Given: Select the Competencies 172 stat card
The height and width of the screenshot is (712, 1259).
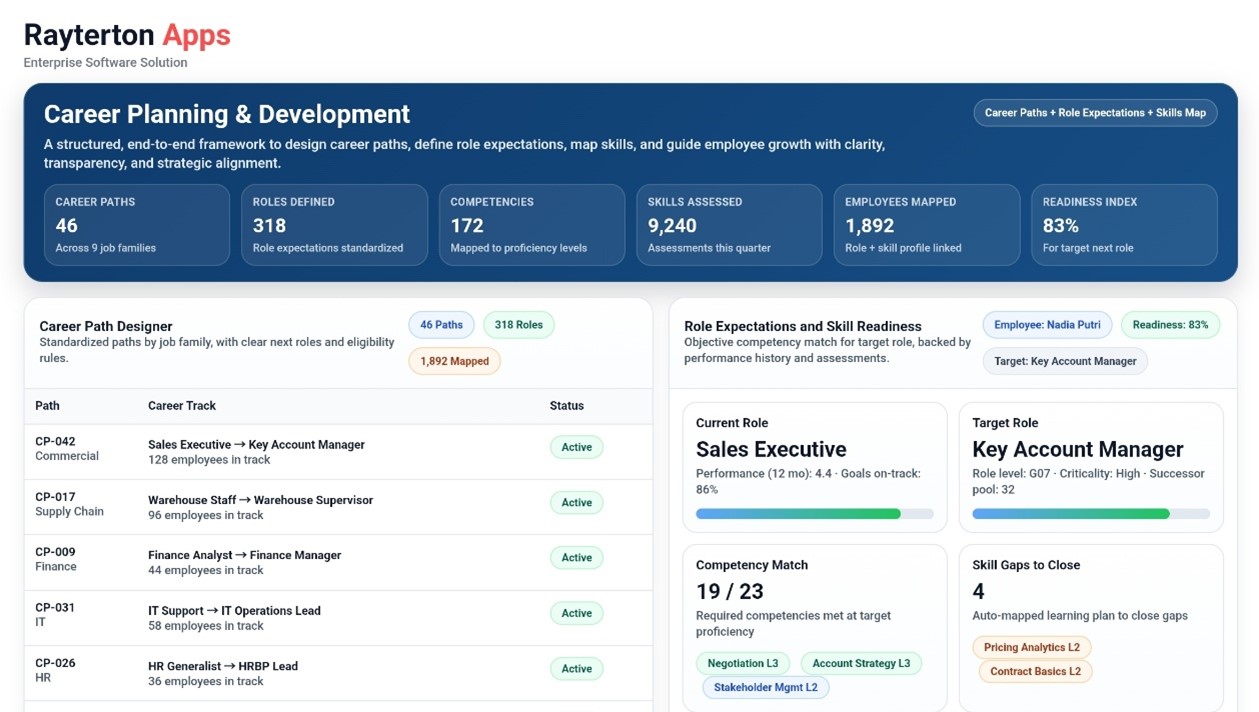Looking at the screenshot, I should pyautogui.click(x=531, y=225).
